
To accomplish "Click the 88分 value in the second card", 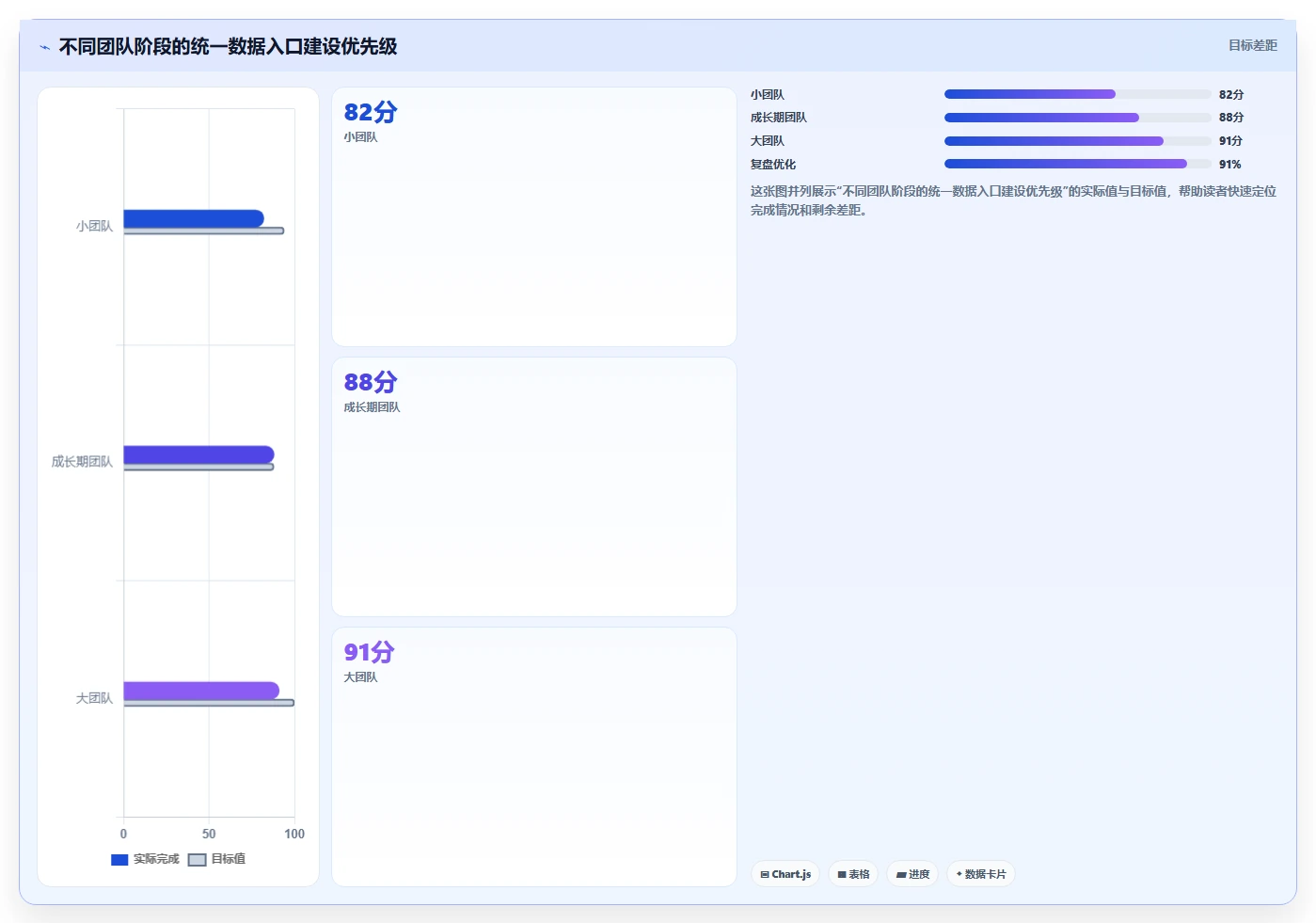I will point(371,382).
